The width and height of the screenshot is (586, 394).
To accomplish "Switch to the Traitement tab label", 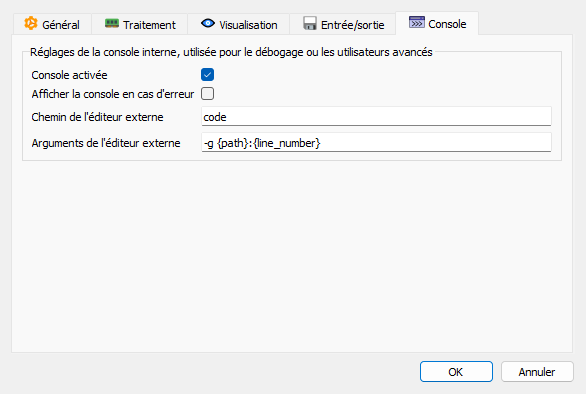I will tap(149, 25).
